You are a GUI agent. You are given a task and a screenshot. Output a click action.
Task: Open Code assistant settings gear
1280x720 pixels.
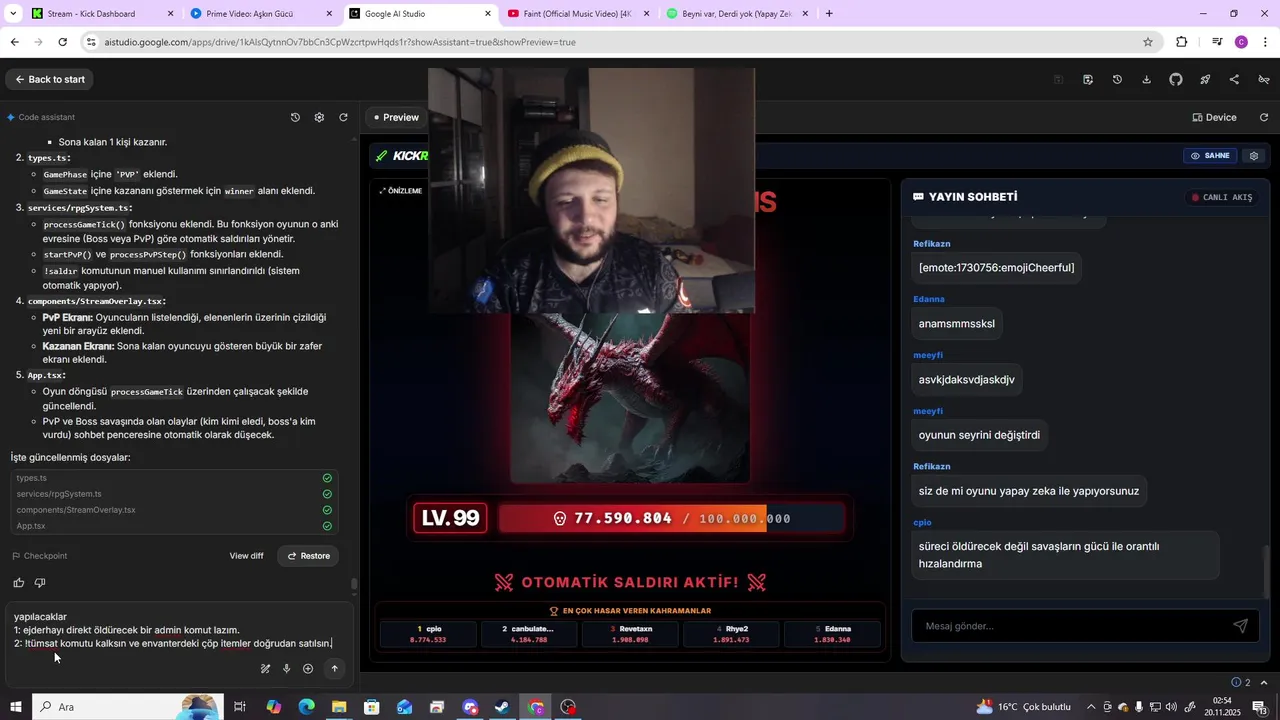(x=319, y=117)
